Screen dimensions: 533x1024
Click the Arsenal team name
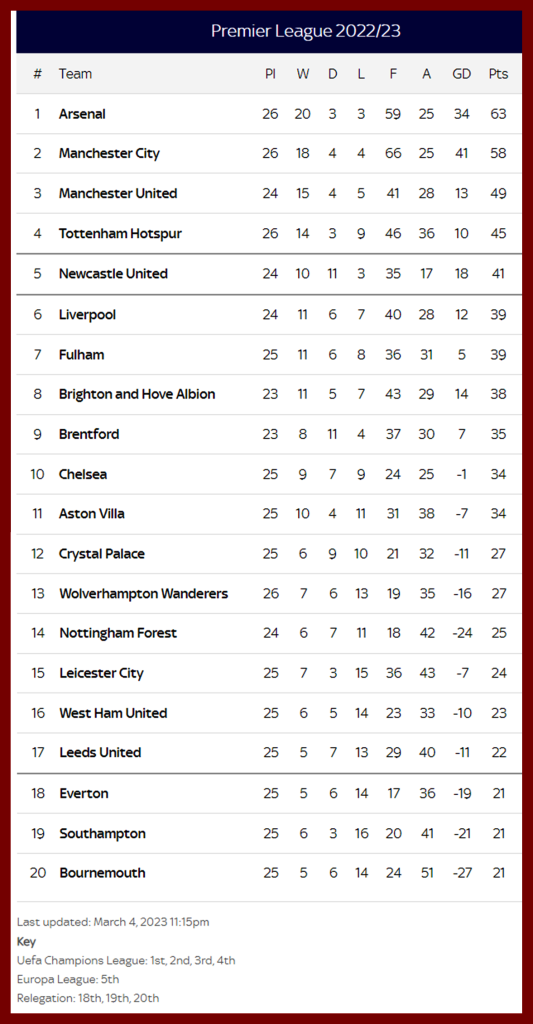coord(82,114)
